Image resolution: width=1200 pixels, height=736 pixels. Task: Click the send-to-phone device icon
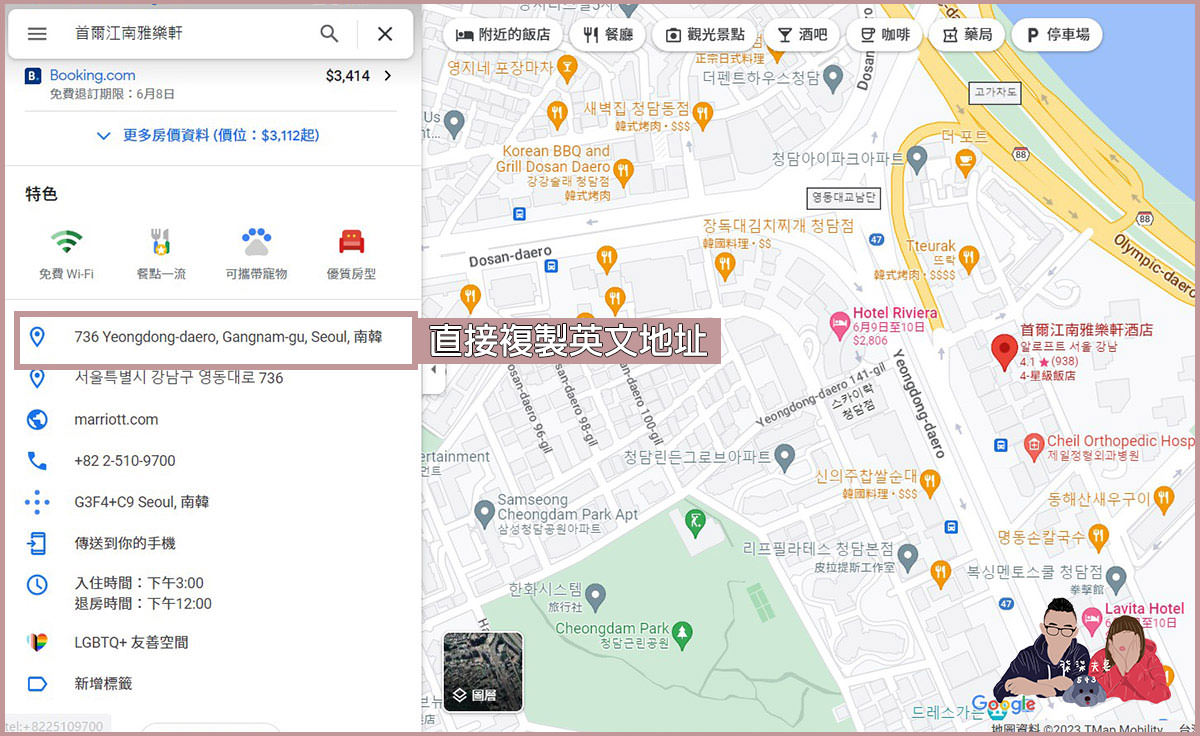[37, 543]
